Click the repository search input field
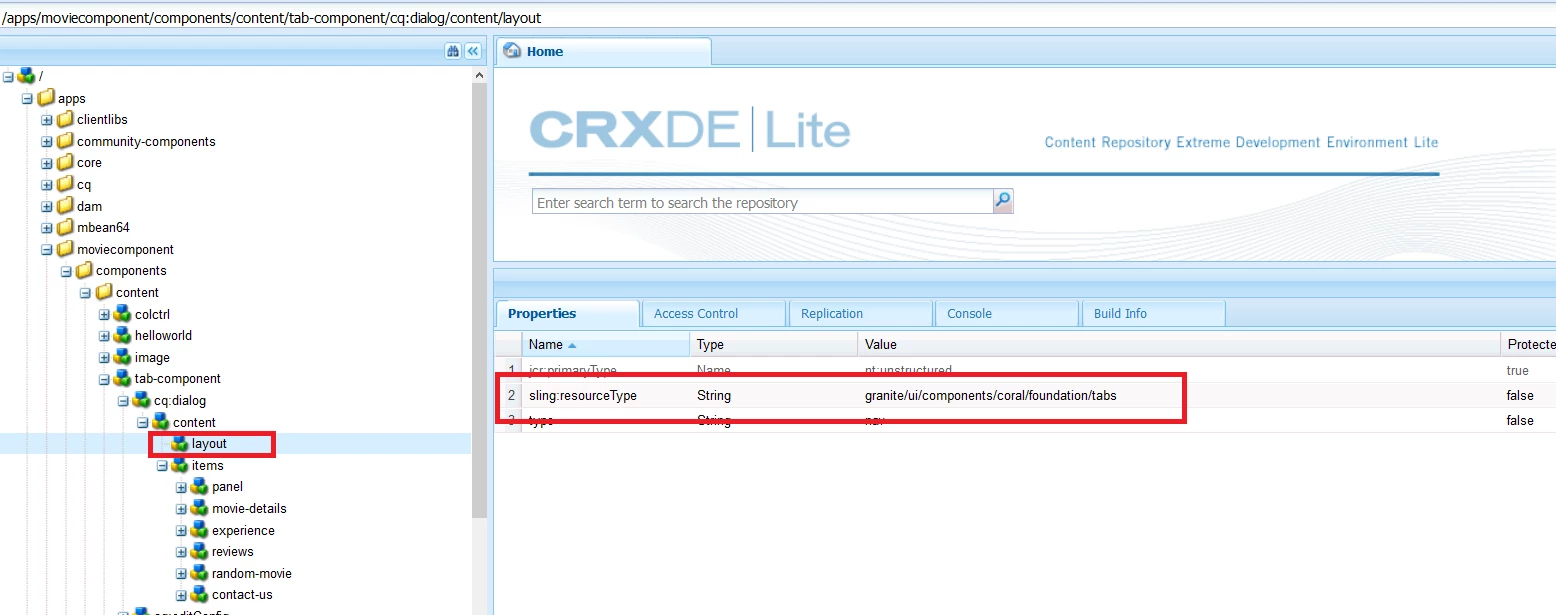 pos(762,202)
